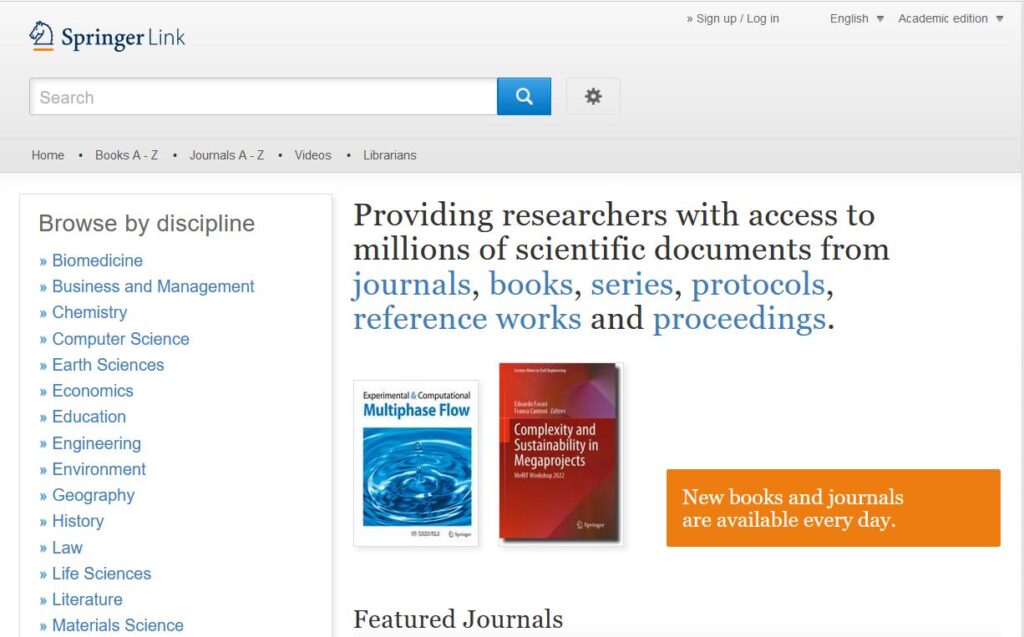Browse the Computer Science discipline
The image size is (1024, 637).
(x=120, y=339)
